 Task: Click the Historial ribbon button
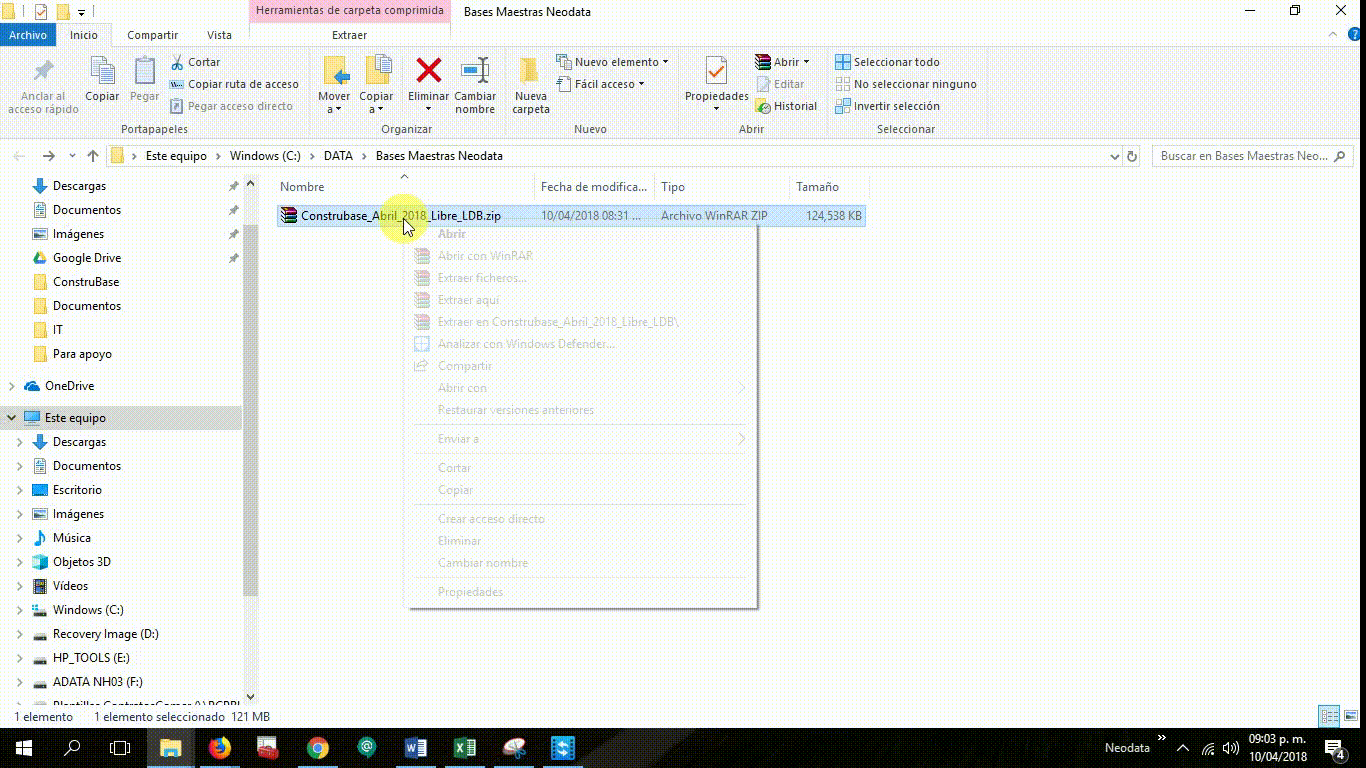786,106
